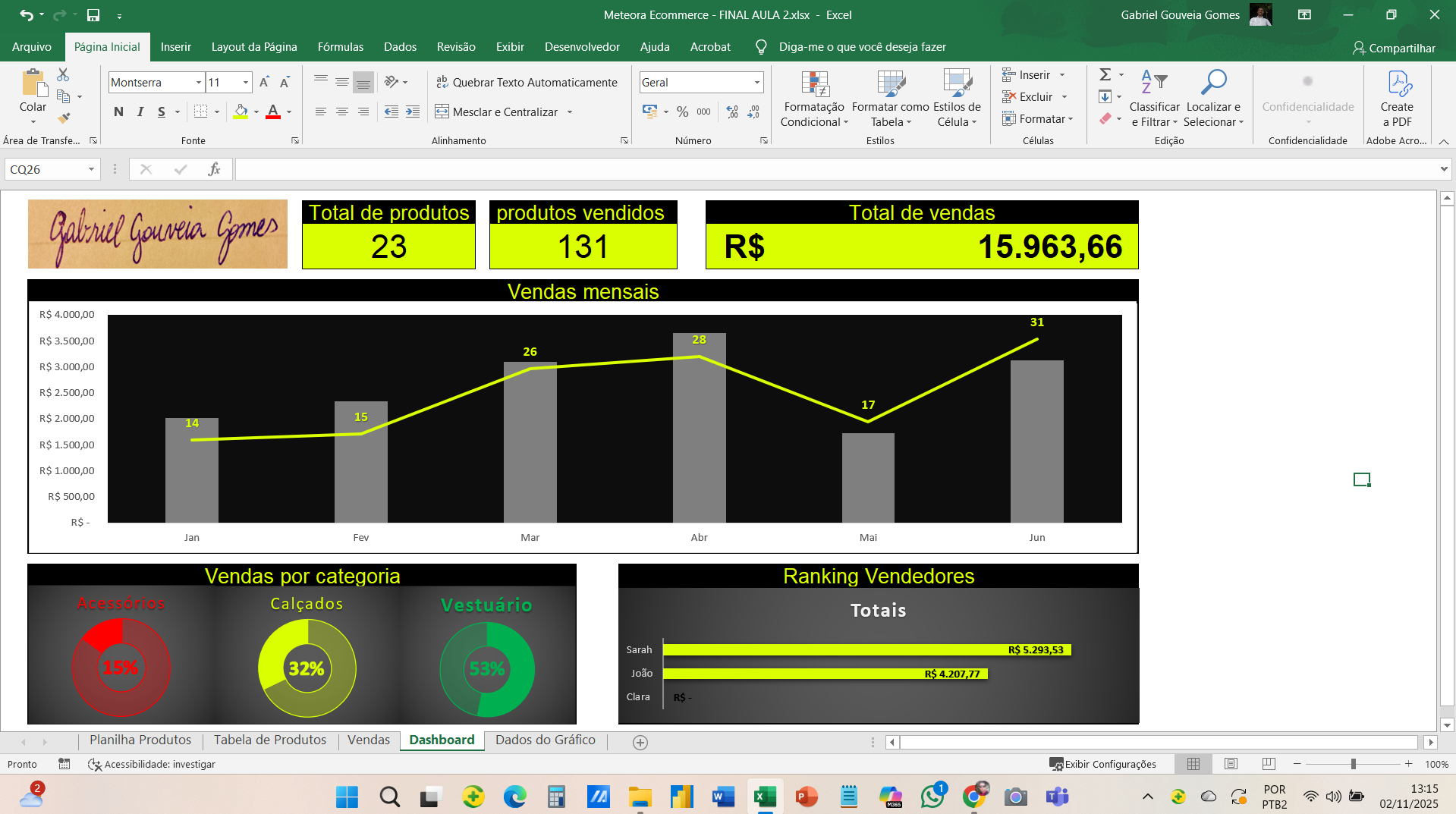Open the font size dropdown

246,82
